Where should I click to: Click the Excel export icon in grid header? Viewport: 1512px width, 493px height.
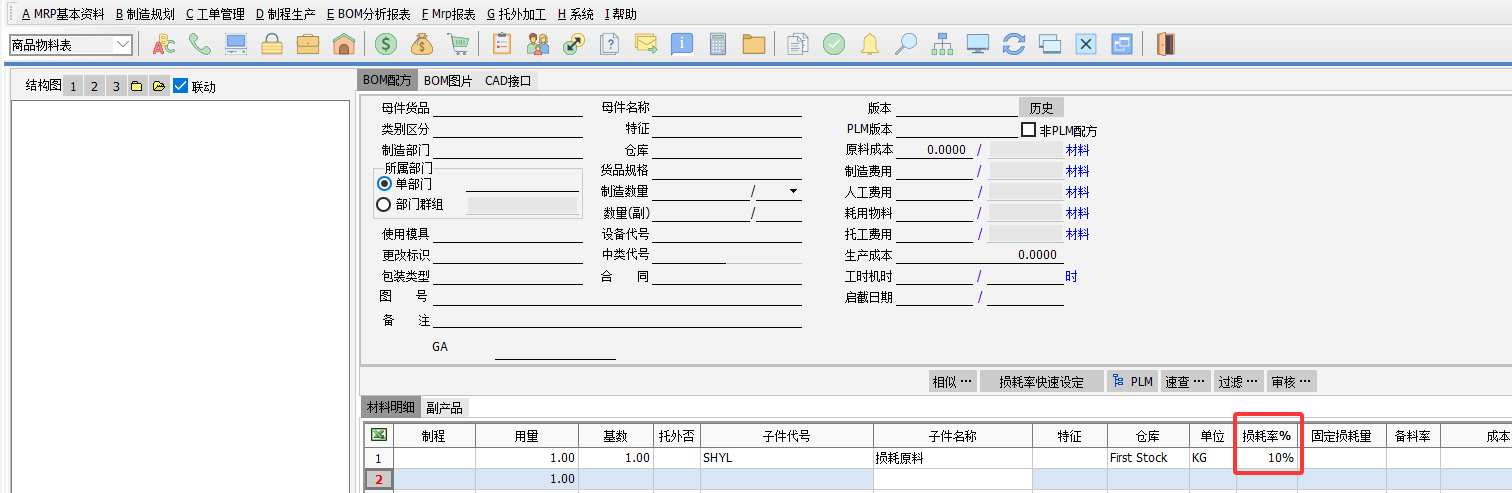(x=379, y=435)
